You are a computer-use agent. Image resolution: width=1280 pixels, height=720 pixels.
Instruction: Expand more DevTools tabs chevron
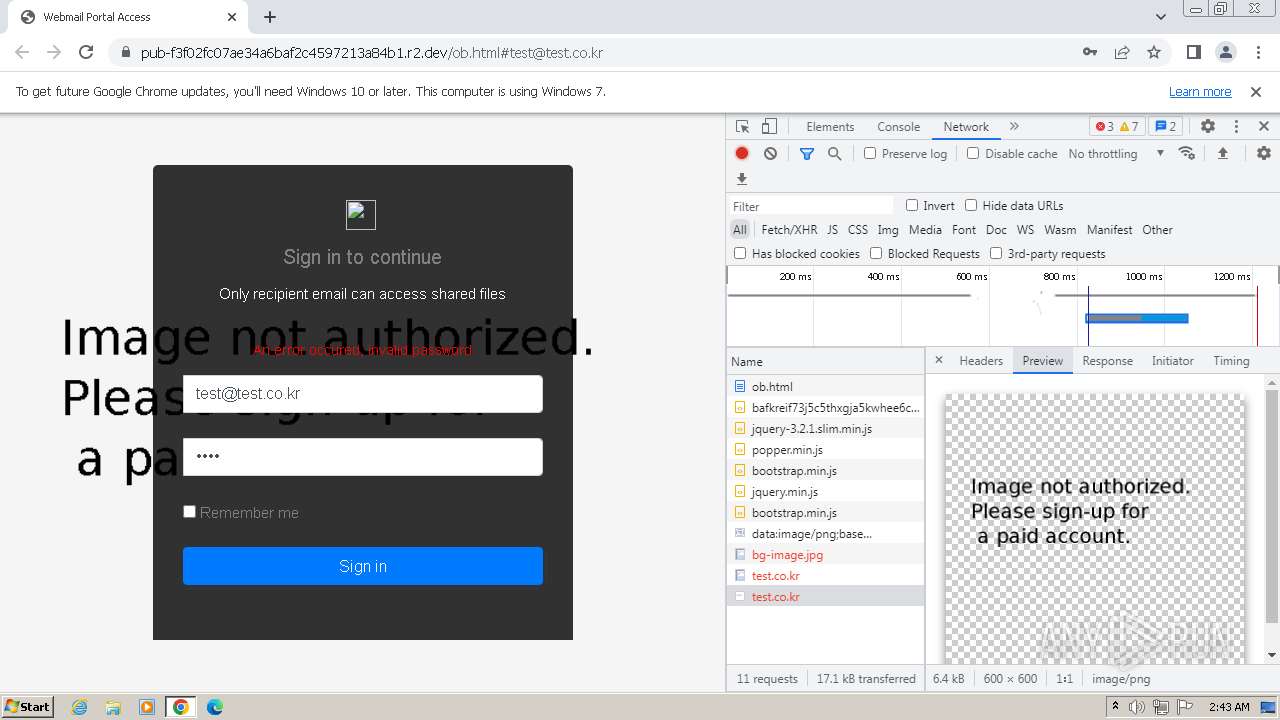(1014, 127)
